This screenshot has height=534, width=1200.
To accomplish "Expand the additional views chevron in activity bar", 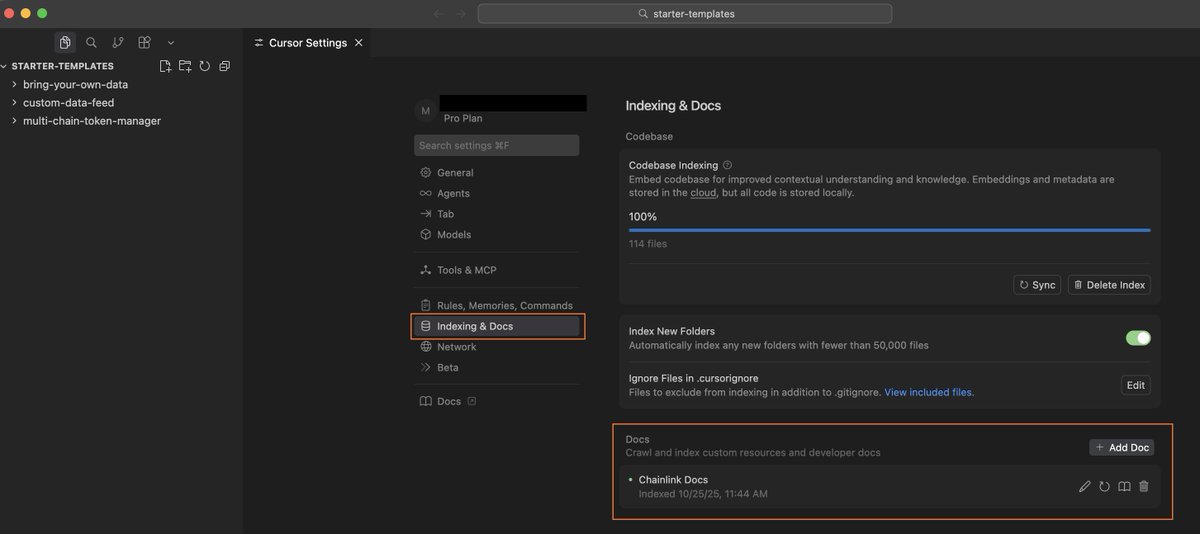I will 171,42.
